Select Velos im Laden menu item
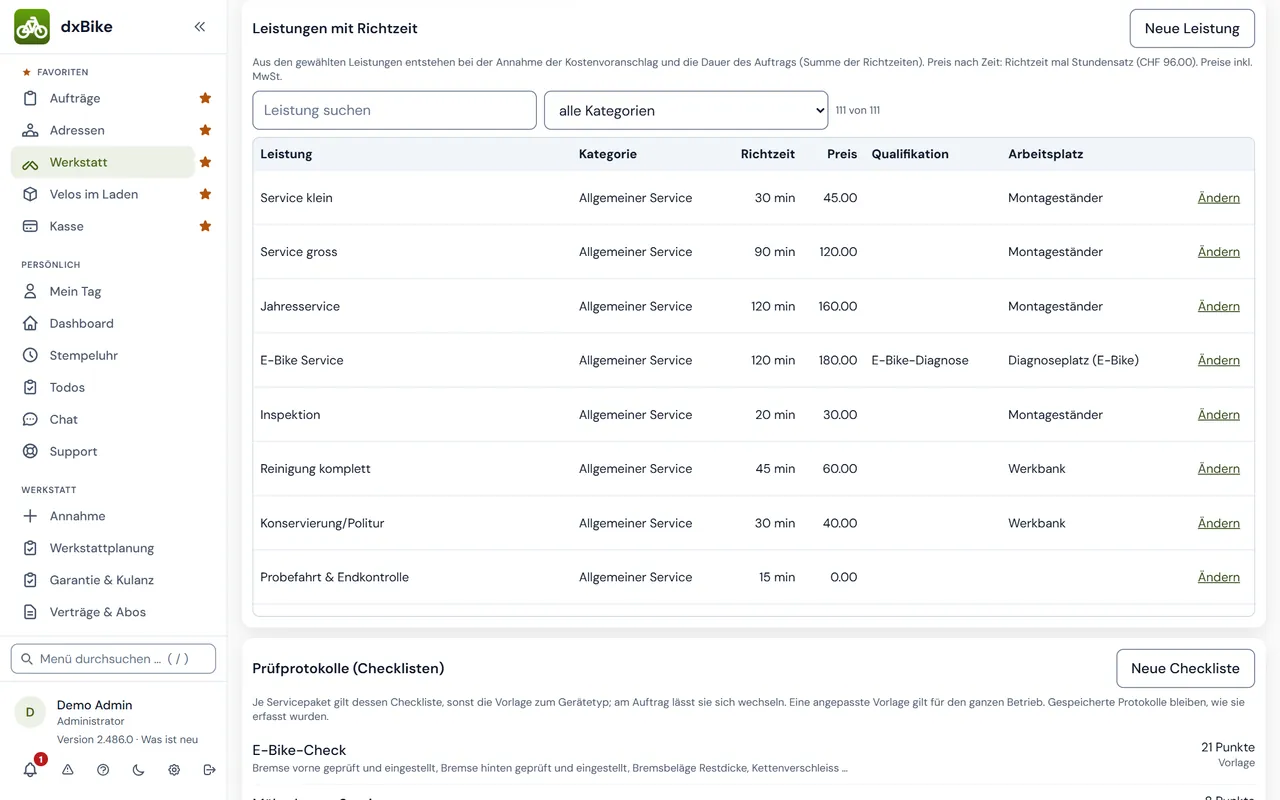This screenshot has height=800, width=1280. pos(103,194)
